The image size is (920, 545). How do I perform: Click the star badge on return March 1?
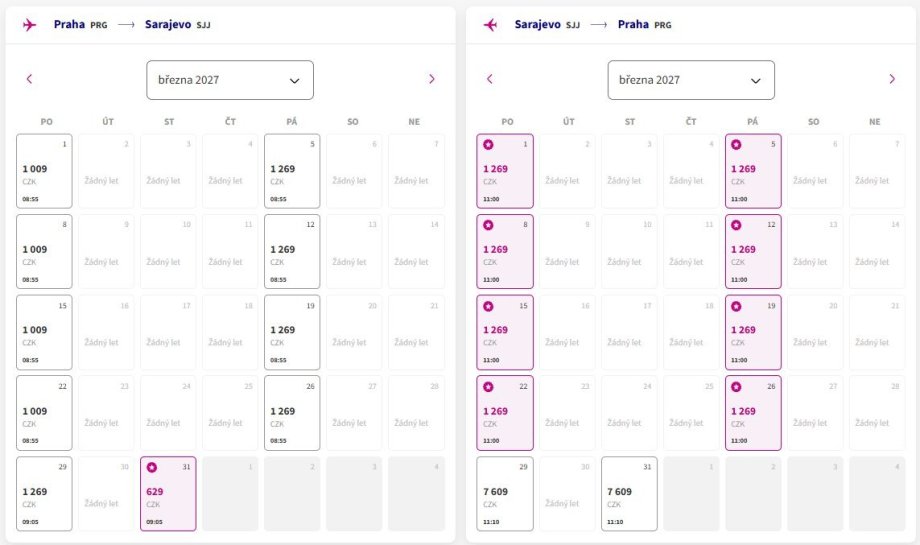[x=488, y=144]
